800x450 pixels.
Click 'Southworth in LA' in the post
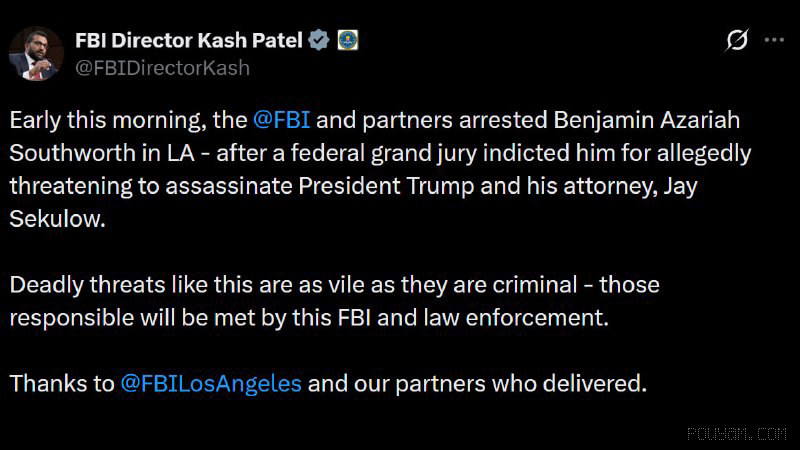pos(102,154)
